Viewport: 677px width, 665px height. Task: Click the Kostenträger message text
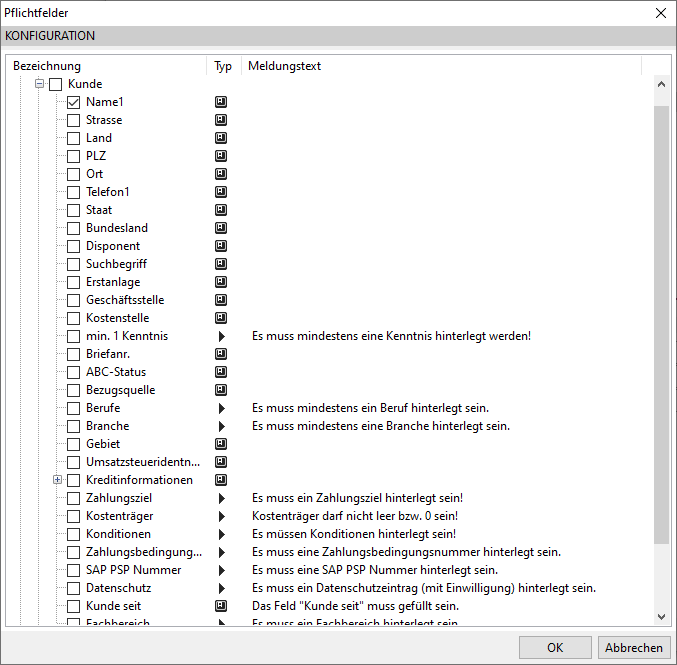pos(354,516)
